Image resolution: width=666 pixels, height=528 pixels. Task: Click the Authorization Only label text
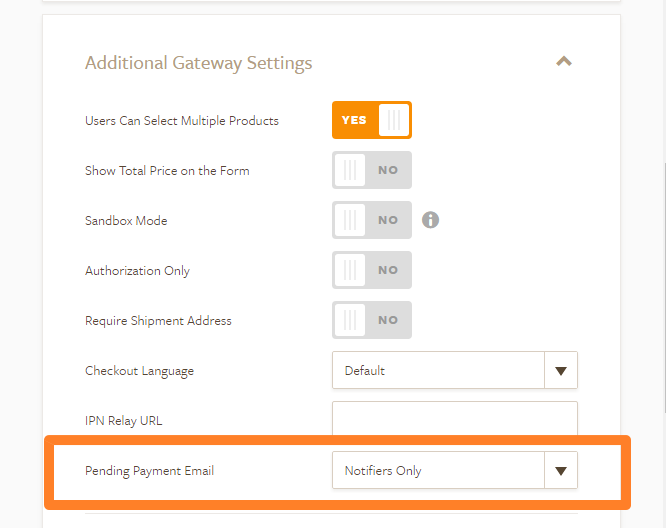pyautogui.click(x=137, y=271)
